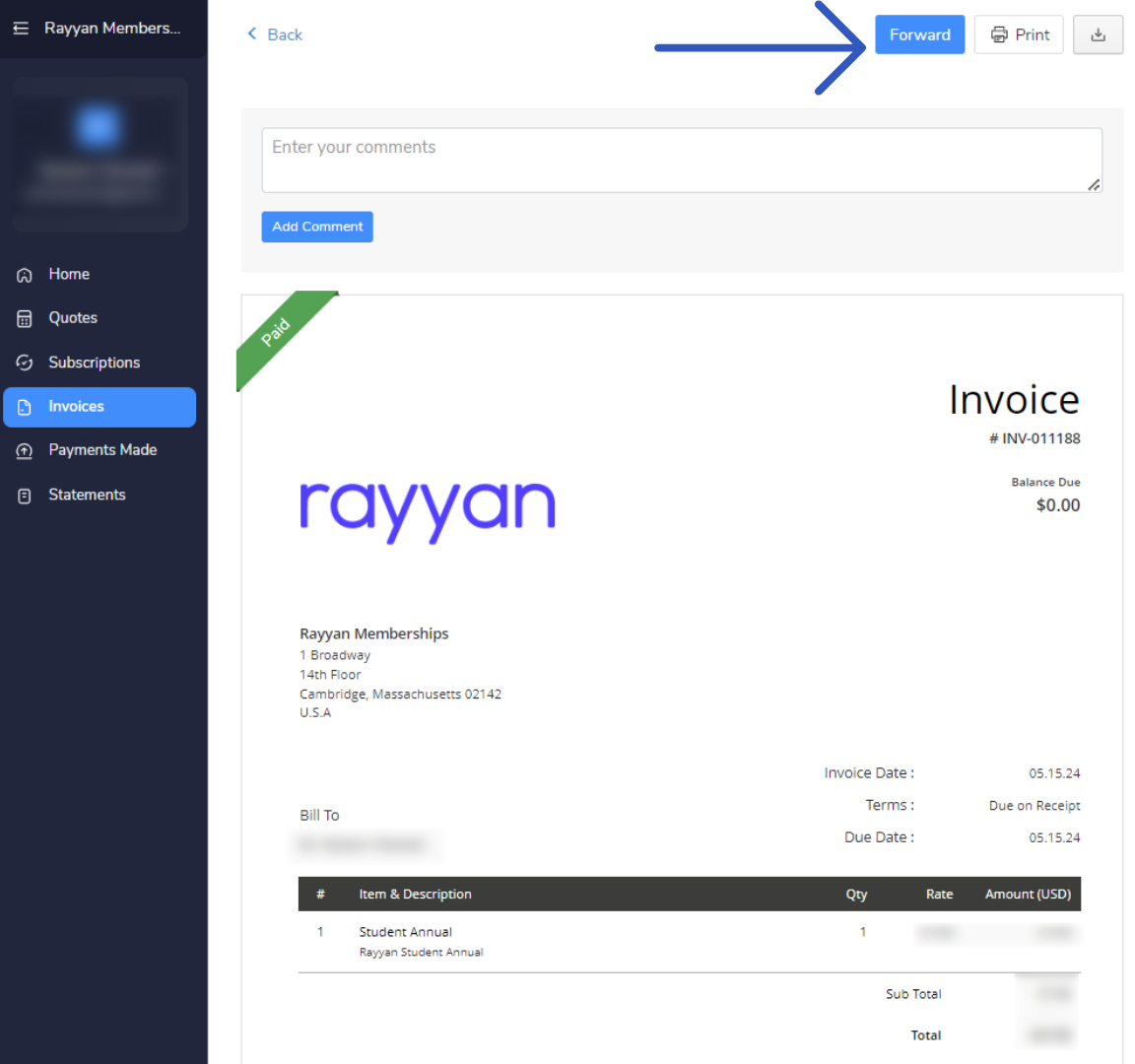
Task: Open the Statements section from sidebar
Action: tap(87, 494)
